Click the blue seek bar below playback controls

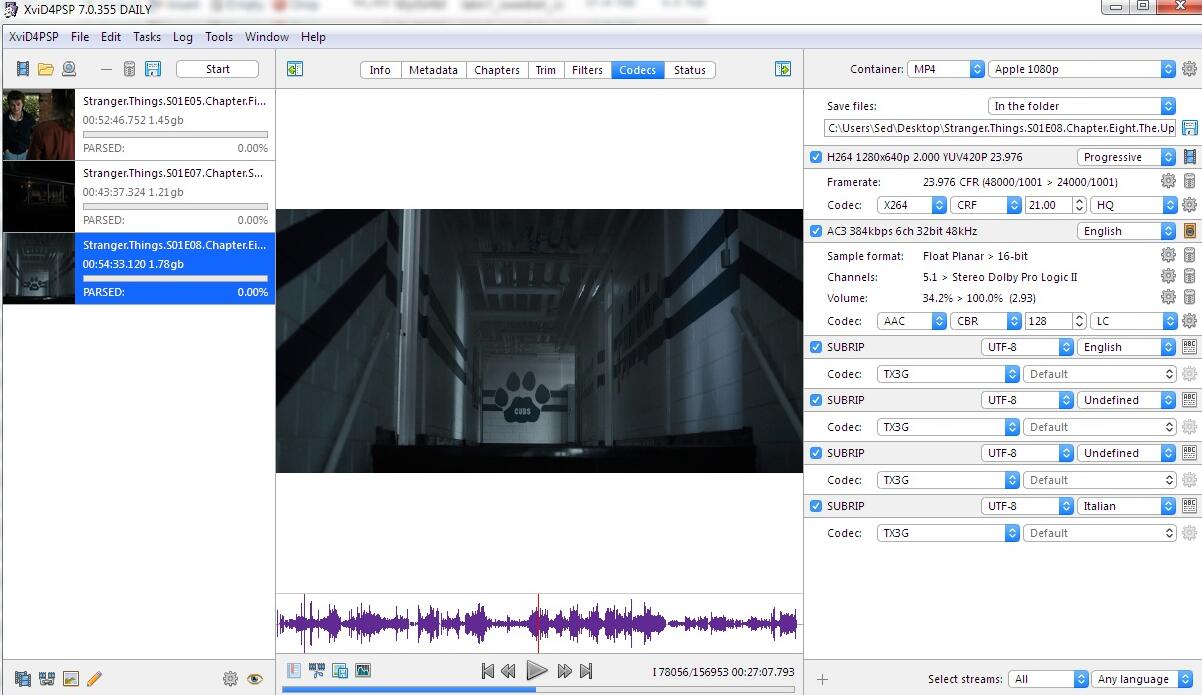click(x=538, y=689)
